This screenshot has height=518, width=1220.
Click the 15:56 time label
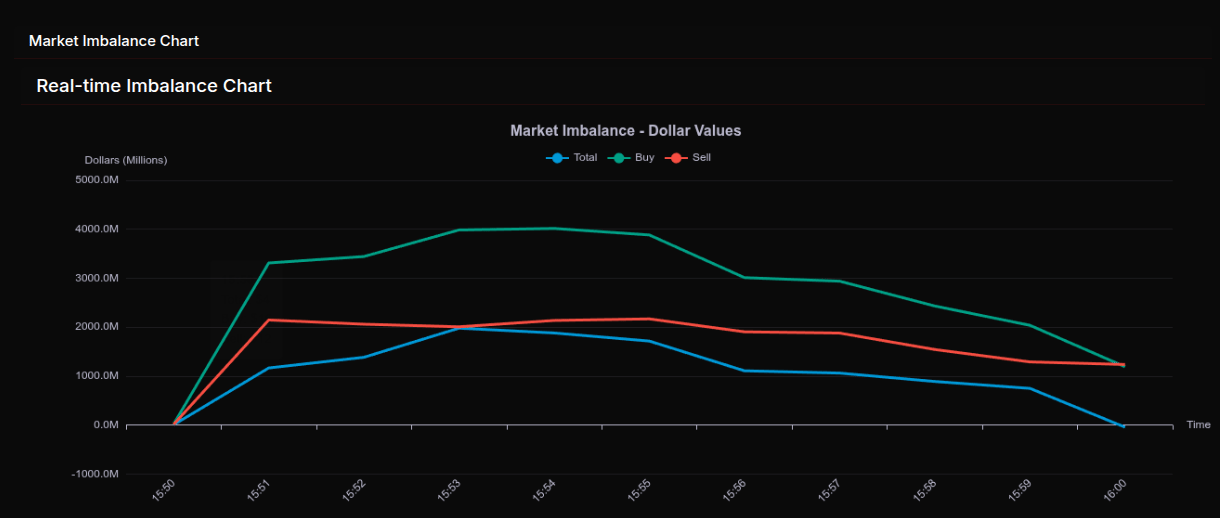(x=733, y=490)
